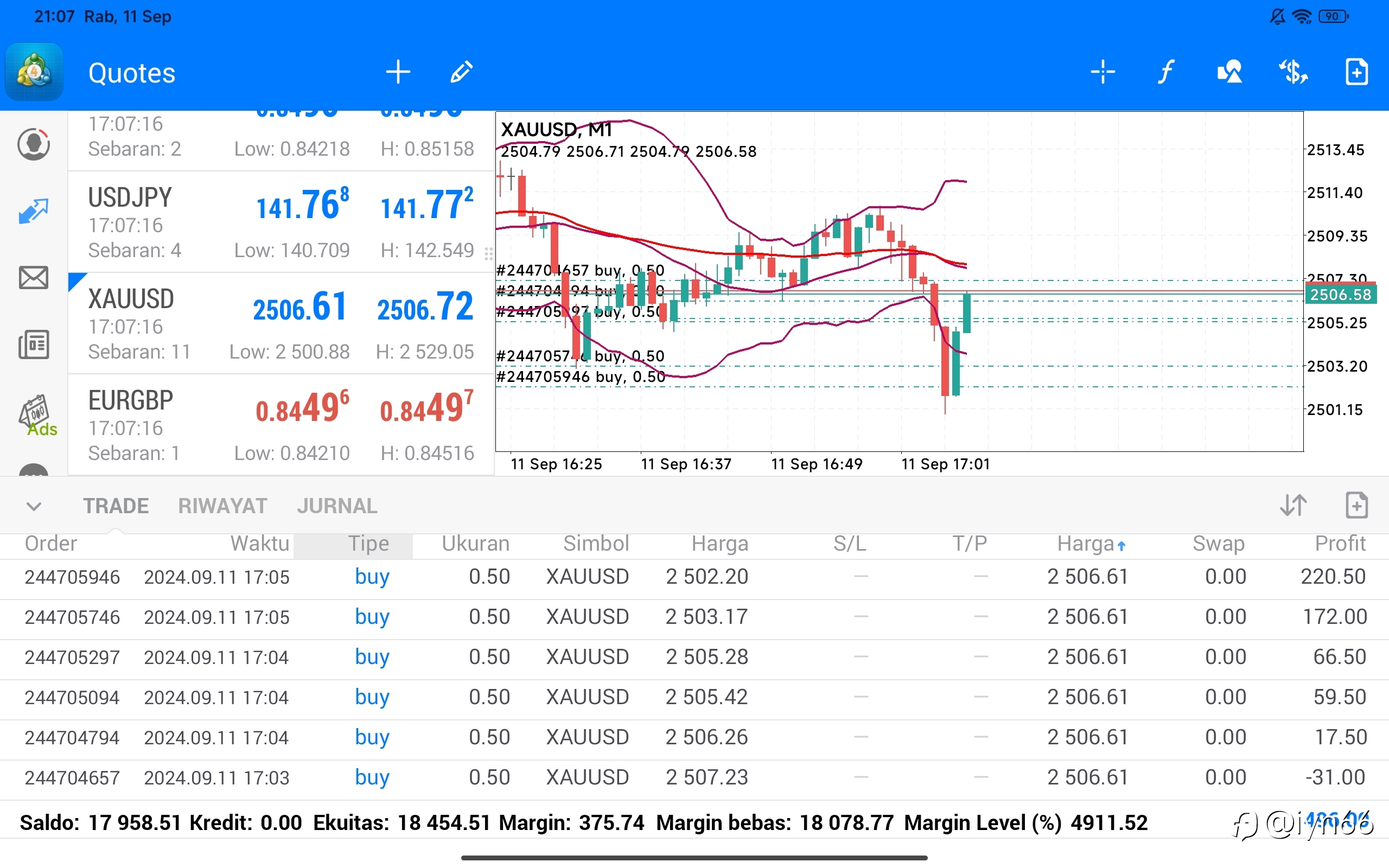Tap the XAUUSD, M1 chart title
Screen dimensions: 1389x868
[x=556, y=129]
